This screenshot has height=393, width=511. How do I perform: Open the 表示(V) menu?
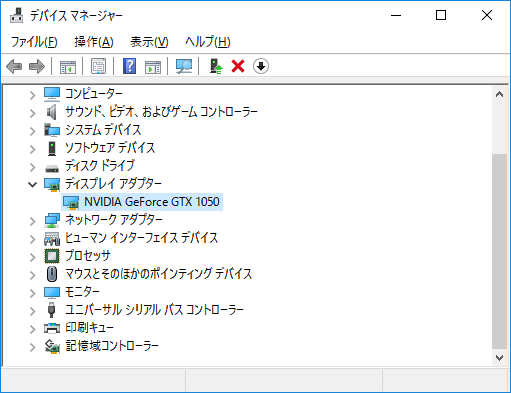coord(149,42)
